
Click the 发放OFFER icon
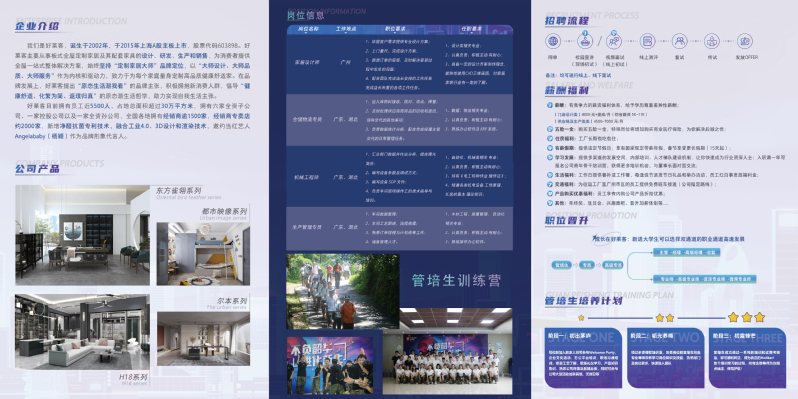click(745, 41)
